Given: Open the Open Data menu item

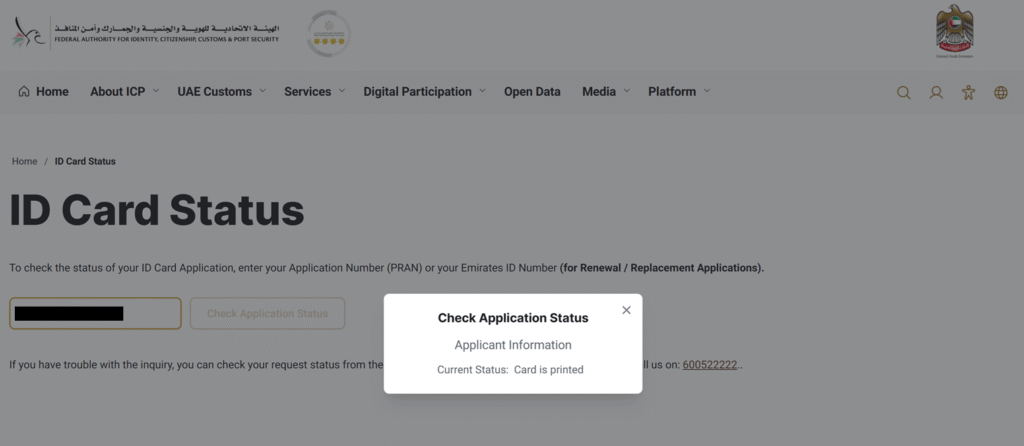Looking at the screenshot, I should [x=532, y=92].
